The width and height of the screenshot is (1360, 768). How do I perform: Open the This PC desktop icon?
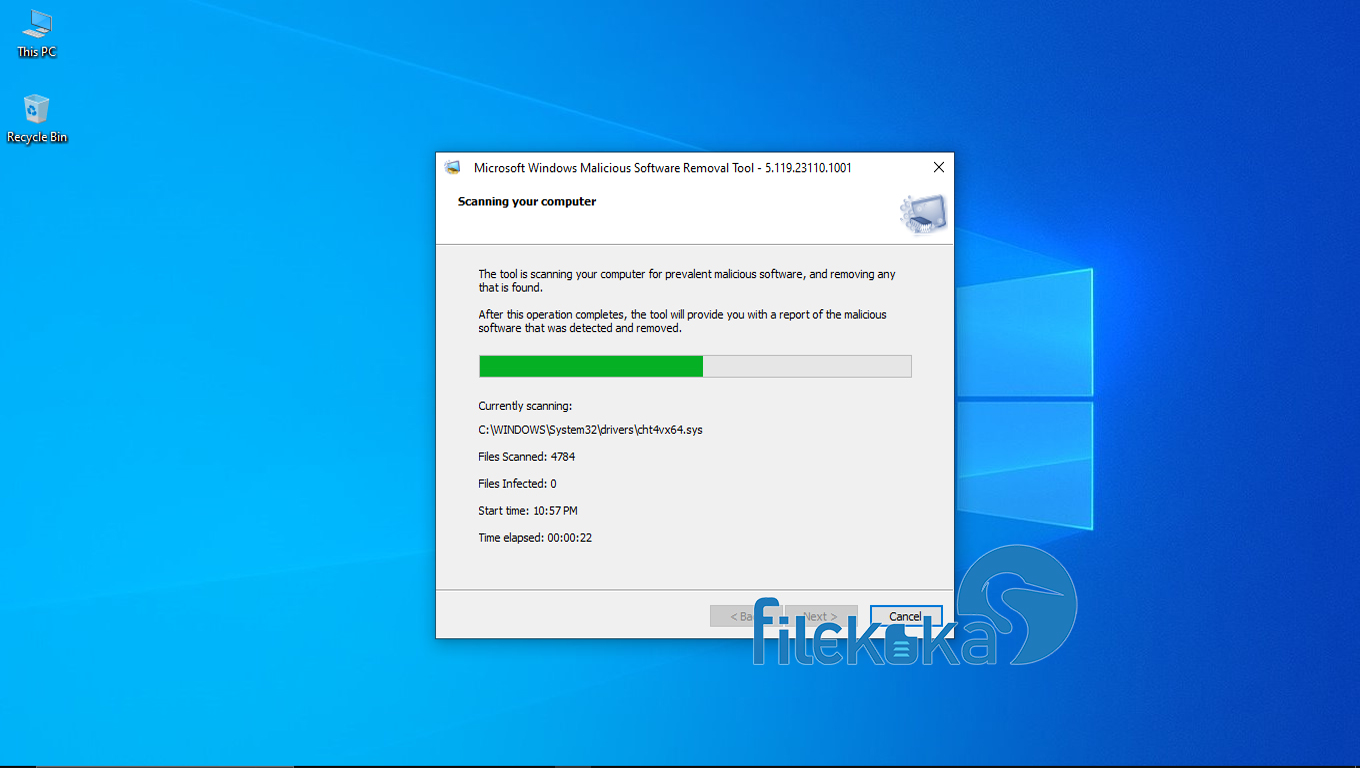click(x=37, y=33)
